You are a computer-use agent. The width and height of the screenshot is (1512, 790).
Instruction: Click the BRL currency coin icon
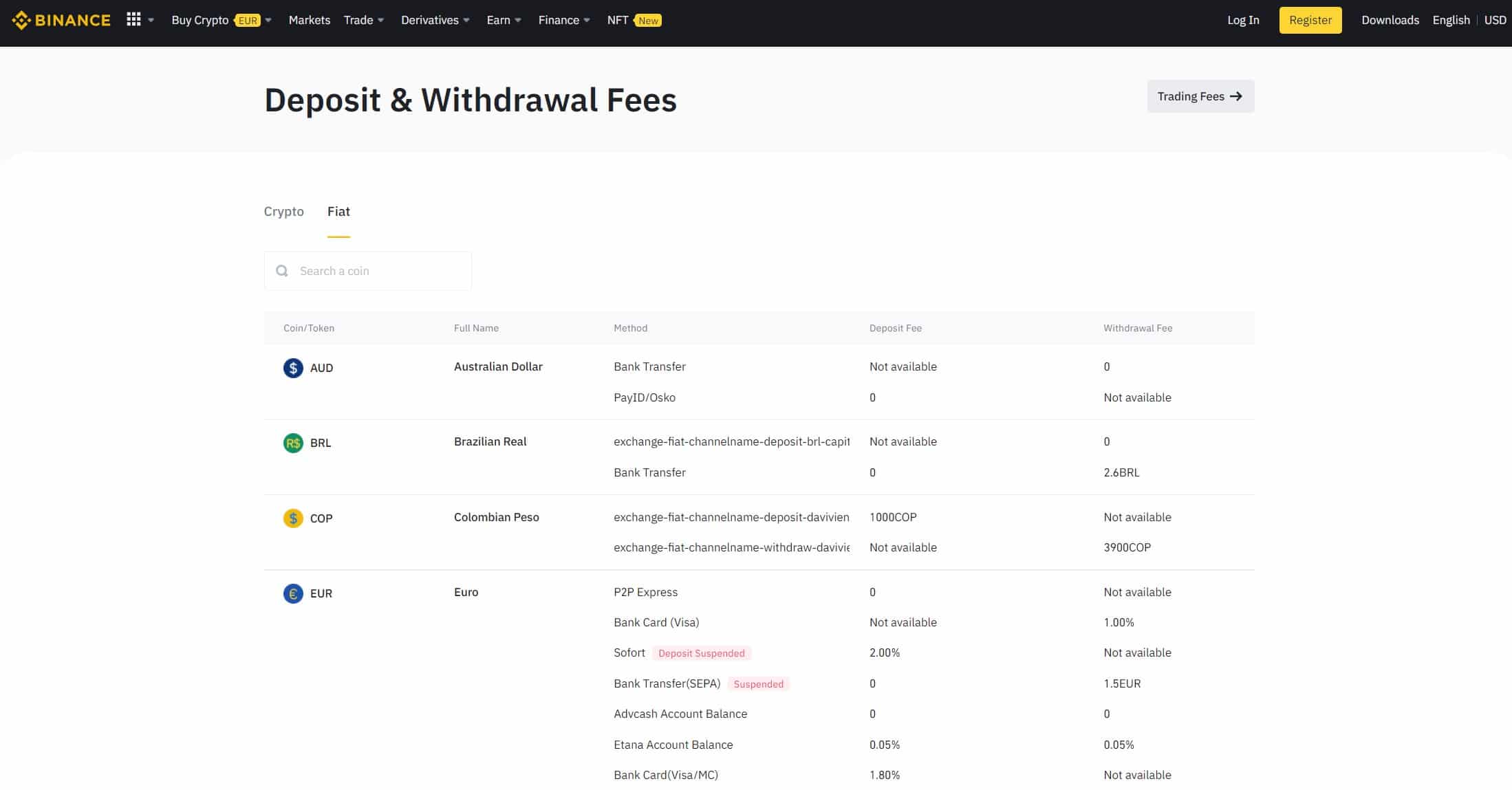click(293, 443)
